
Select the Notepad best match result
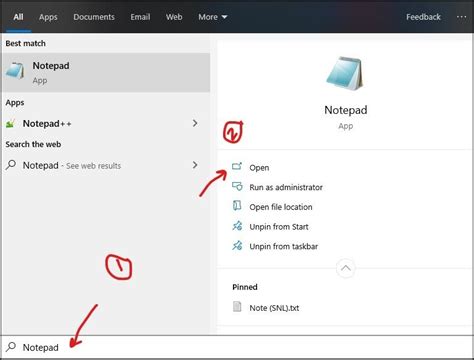106,72
